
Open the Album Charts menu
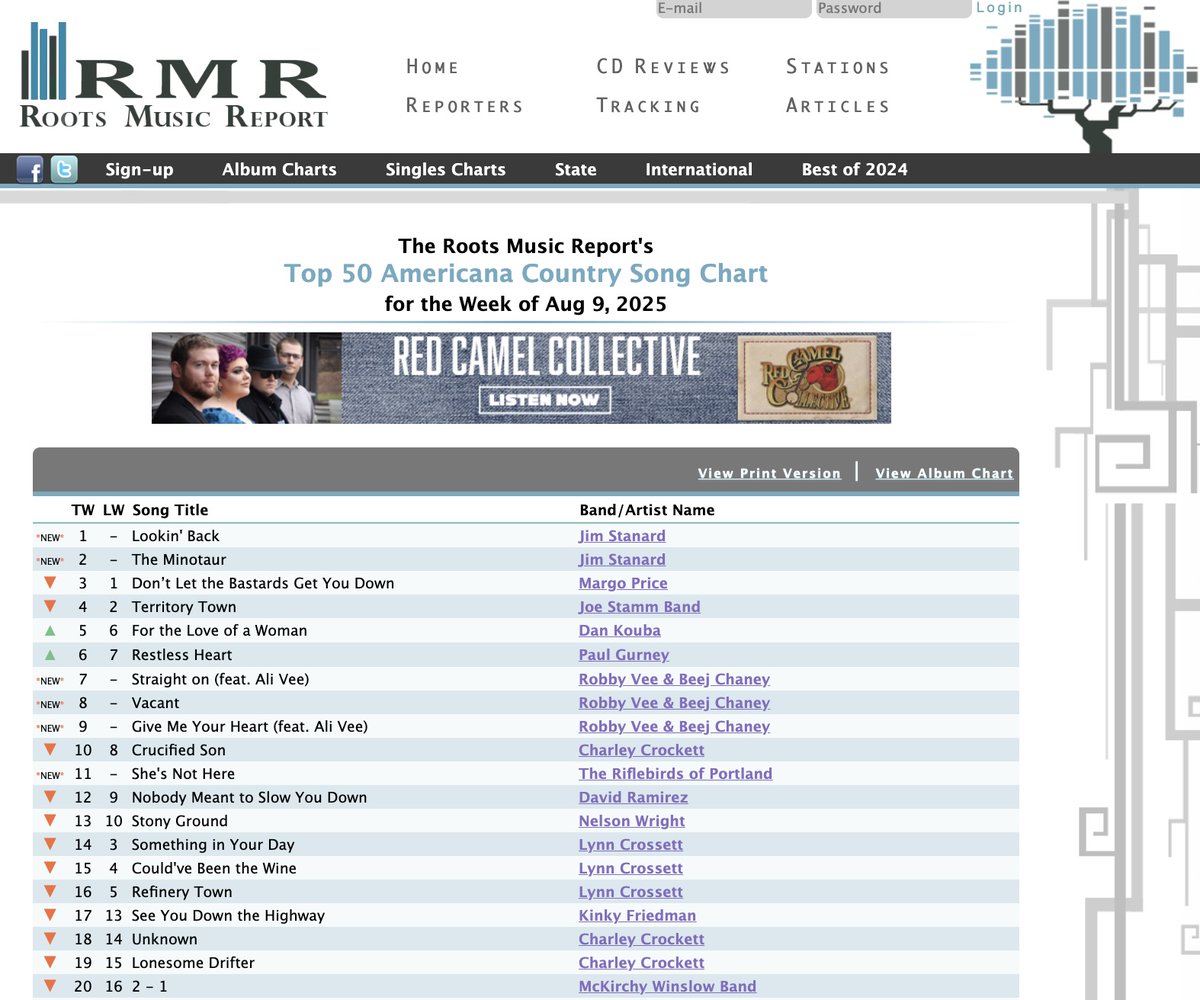point(280,170)
